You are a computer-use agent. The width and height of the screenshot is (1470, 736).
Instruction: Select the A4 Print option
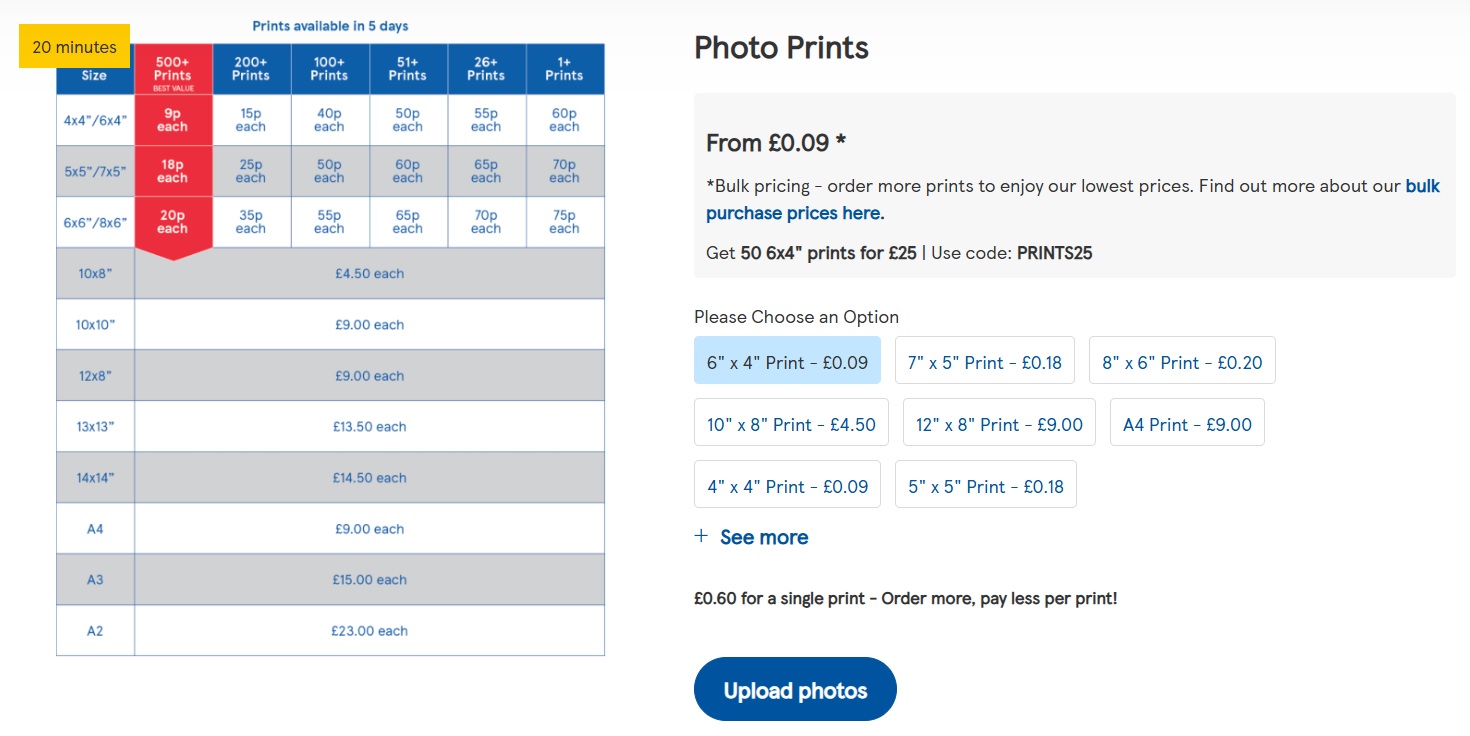pyautogui.click(x=1186, y=422)
